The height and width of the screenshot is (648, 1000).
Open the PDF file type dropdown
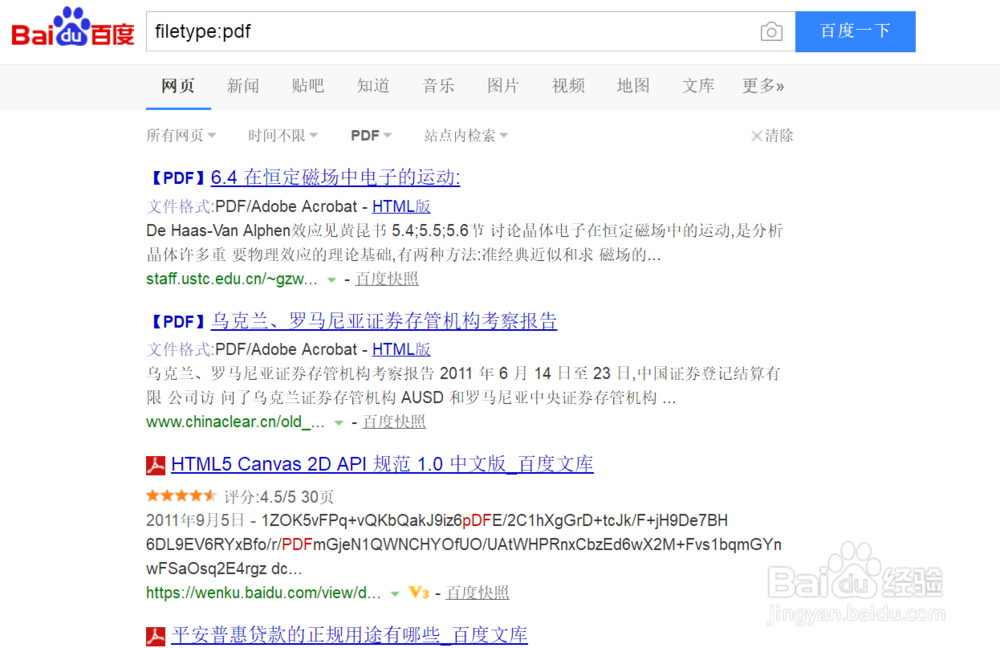tap(371, 135)
